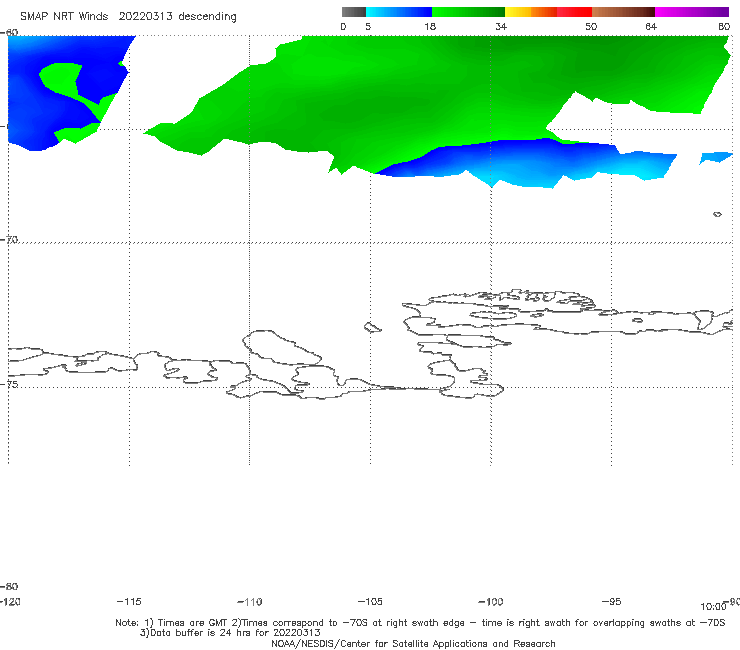Image resolution: width=740 pixels, height=650 pixels.
Task: Click the NOAA/NESDIS credit line
Action: [413, 643]
